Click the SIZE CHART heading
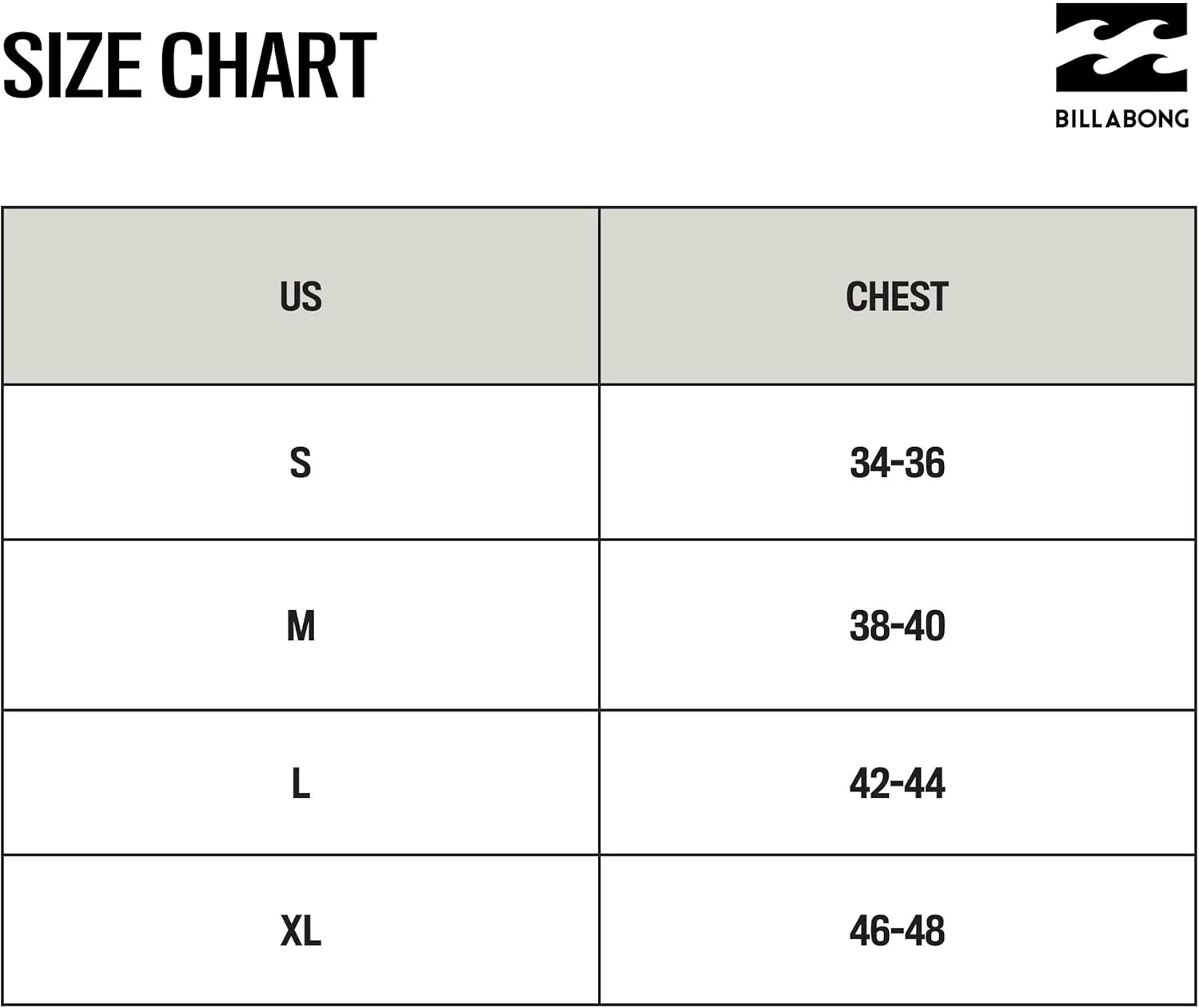This screenshot has height=1008, width=1199. pyautogui.click(x=189, y=66)
